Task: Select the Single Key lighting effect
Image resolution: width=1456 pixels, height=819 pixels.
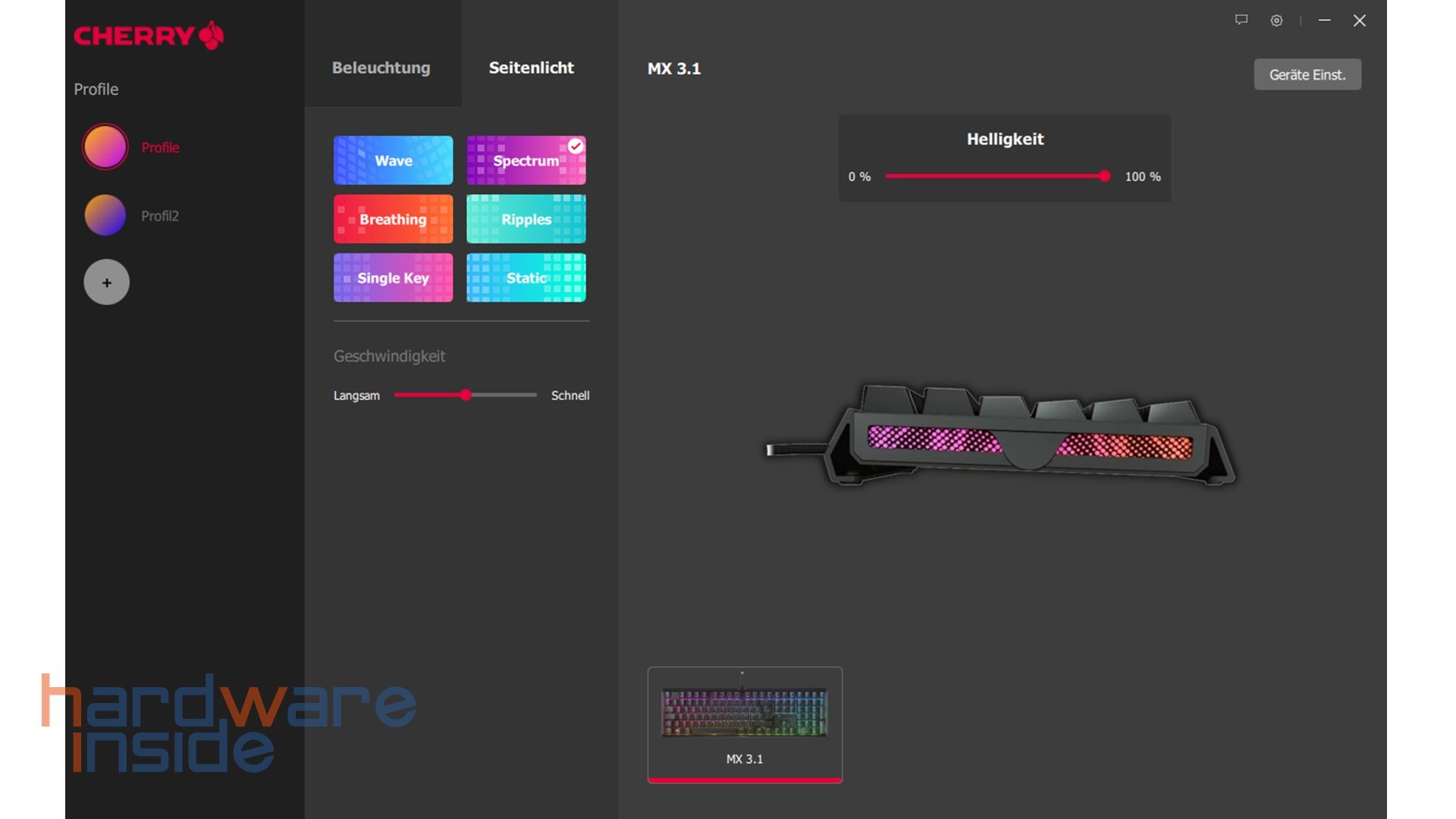Action: click(x=393, y=277)
